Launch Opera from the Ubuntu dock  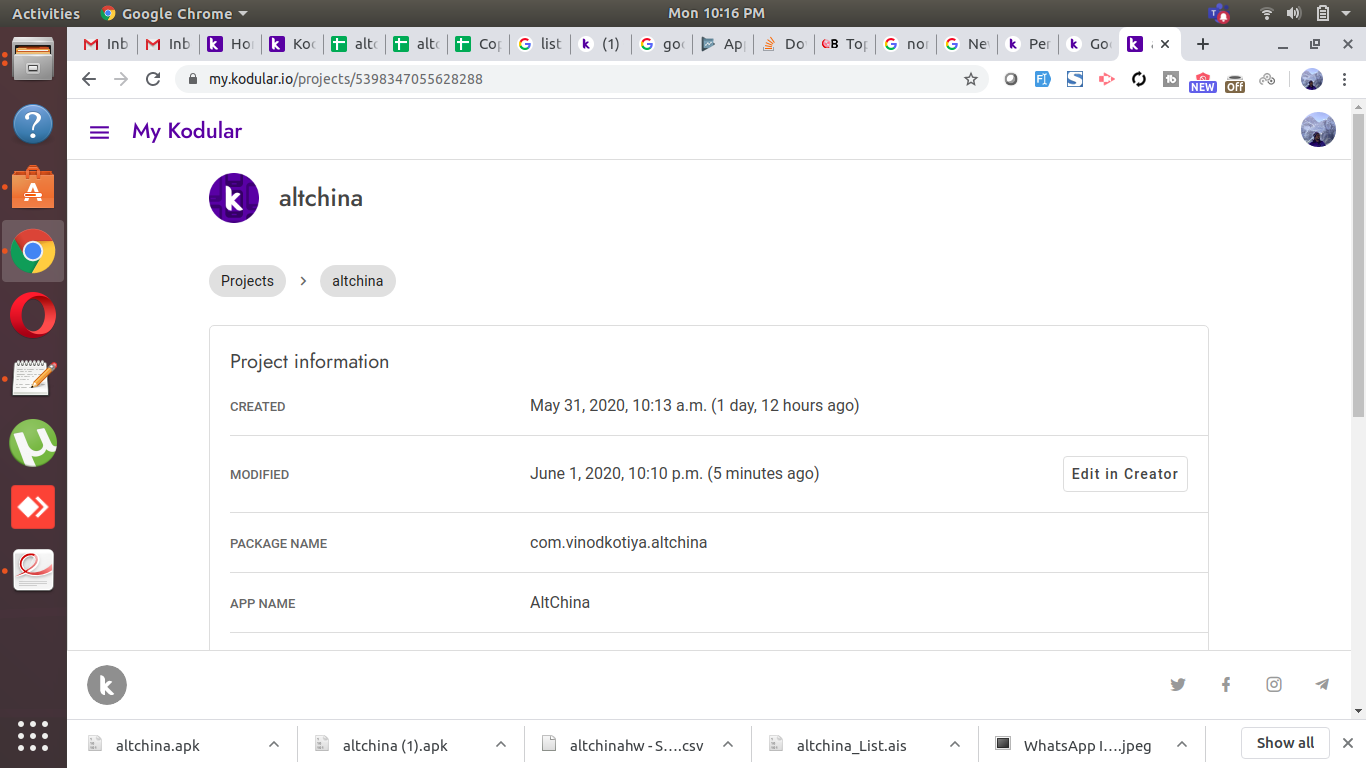[33, 316]
